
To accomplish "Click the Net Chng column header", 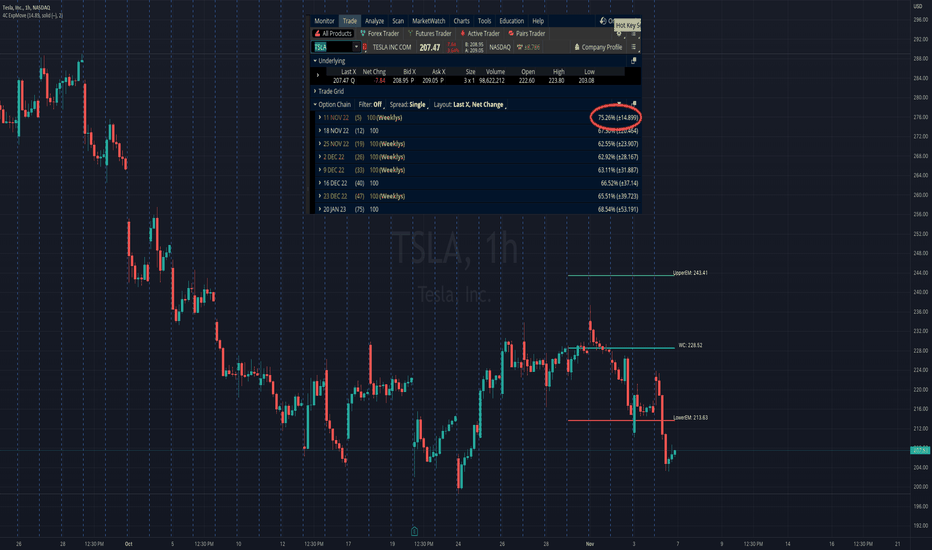I will [374, 72].
